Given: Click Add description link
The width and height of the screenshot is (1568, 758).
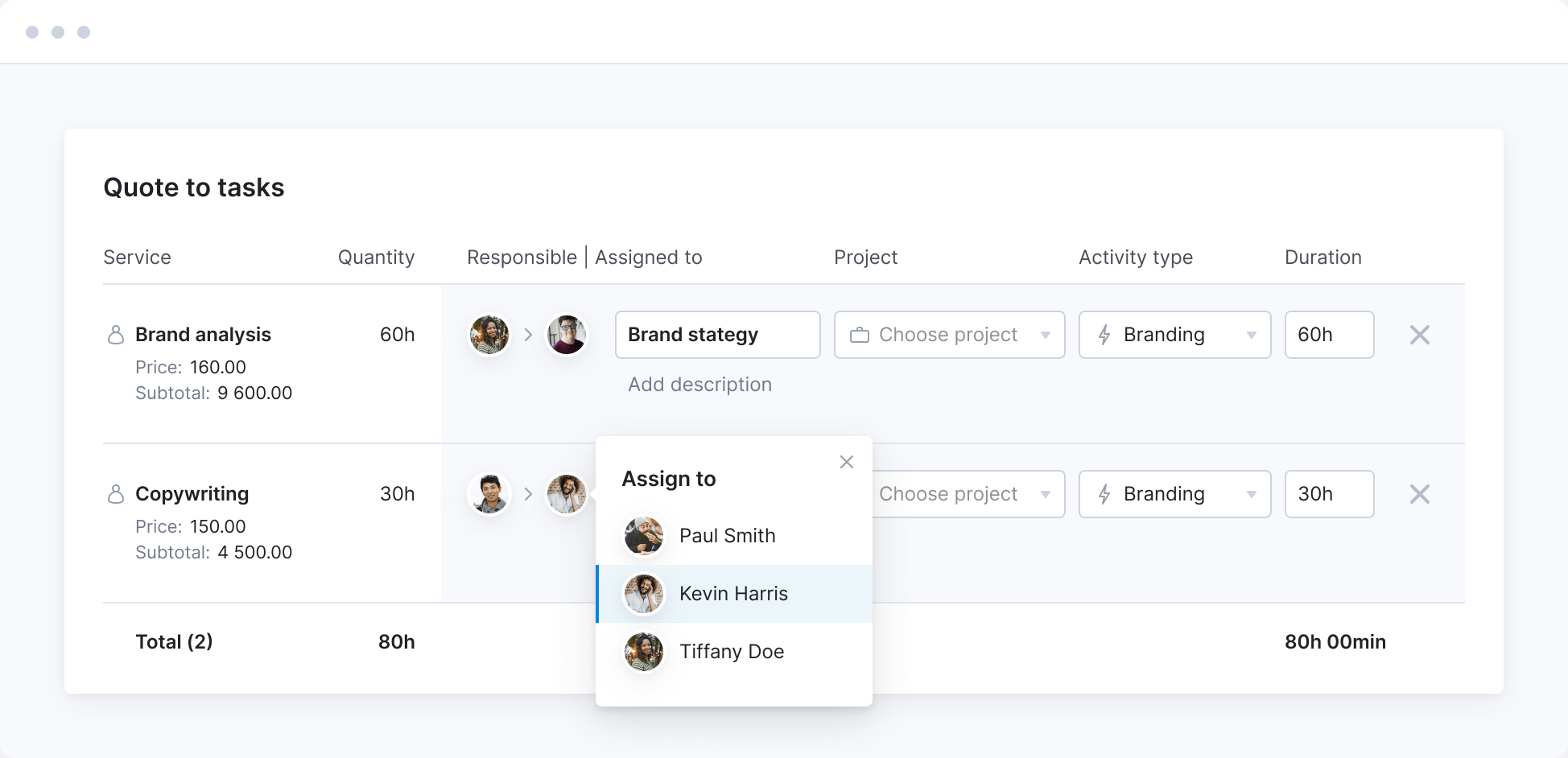Looking at the screenshot, I should coord(699,385).
